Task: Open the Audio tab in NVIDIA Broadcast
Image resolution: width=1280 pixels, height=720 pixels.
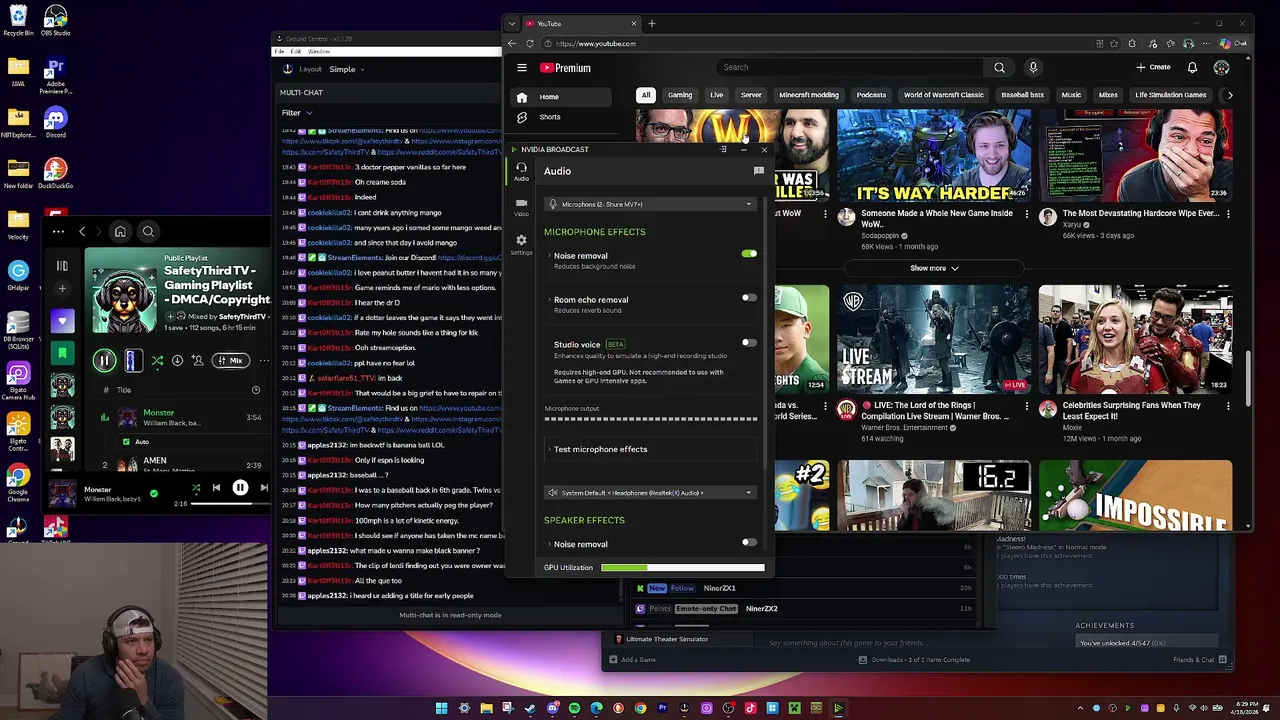Action: [x=521, y=171]
